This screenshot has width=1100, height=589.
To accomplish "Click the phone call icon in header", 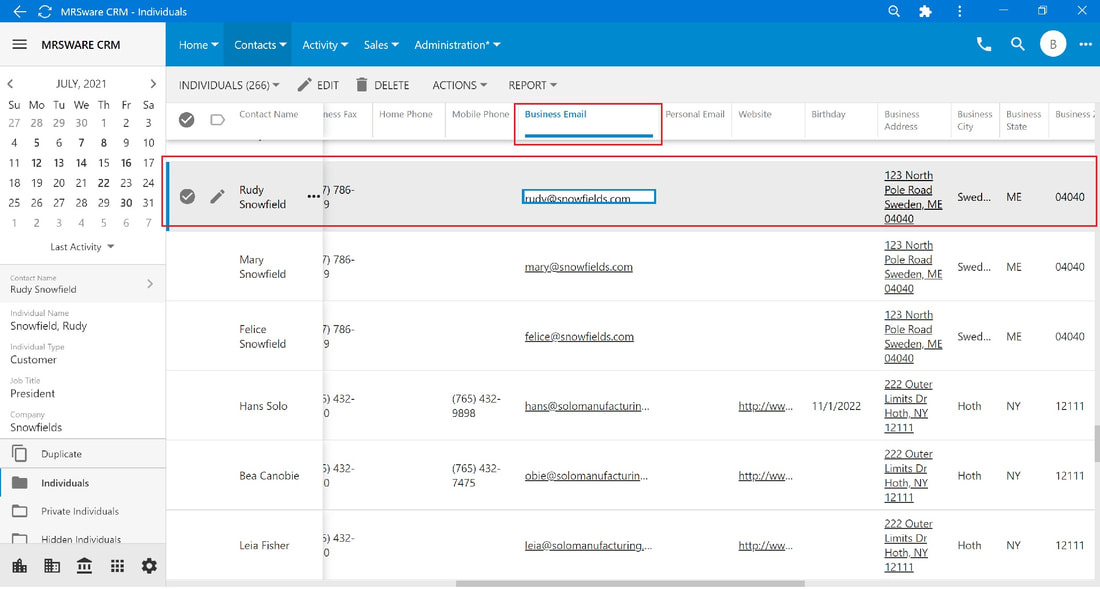I will point(984,44).
